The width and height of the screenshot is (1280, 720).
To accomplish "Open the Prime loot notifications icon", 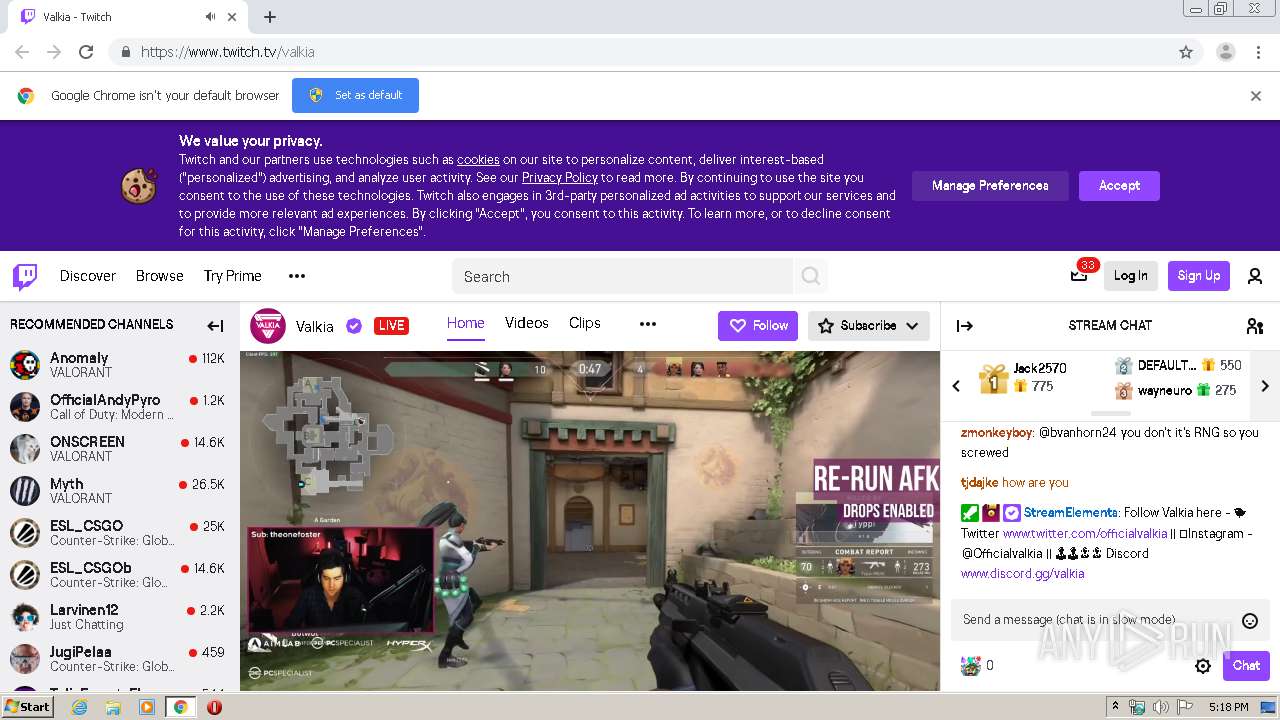I will tap(1079, 275).
